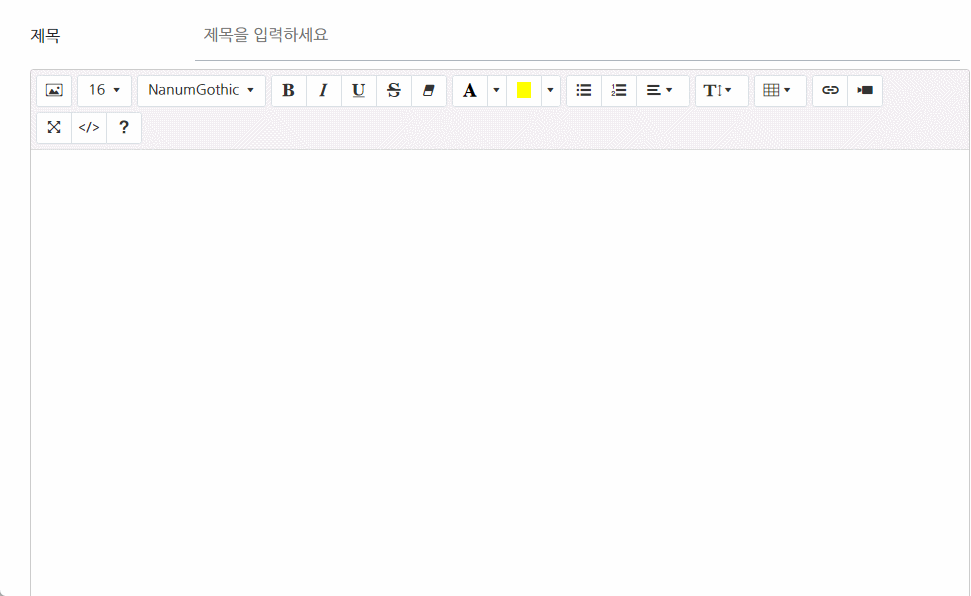
Task: Toggle fullscreen editor mode
Action: [54, 128]
